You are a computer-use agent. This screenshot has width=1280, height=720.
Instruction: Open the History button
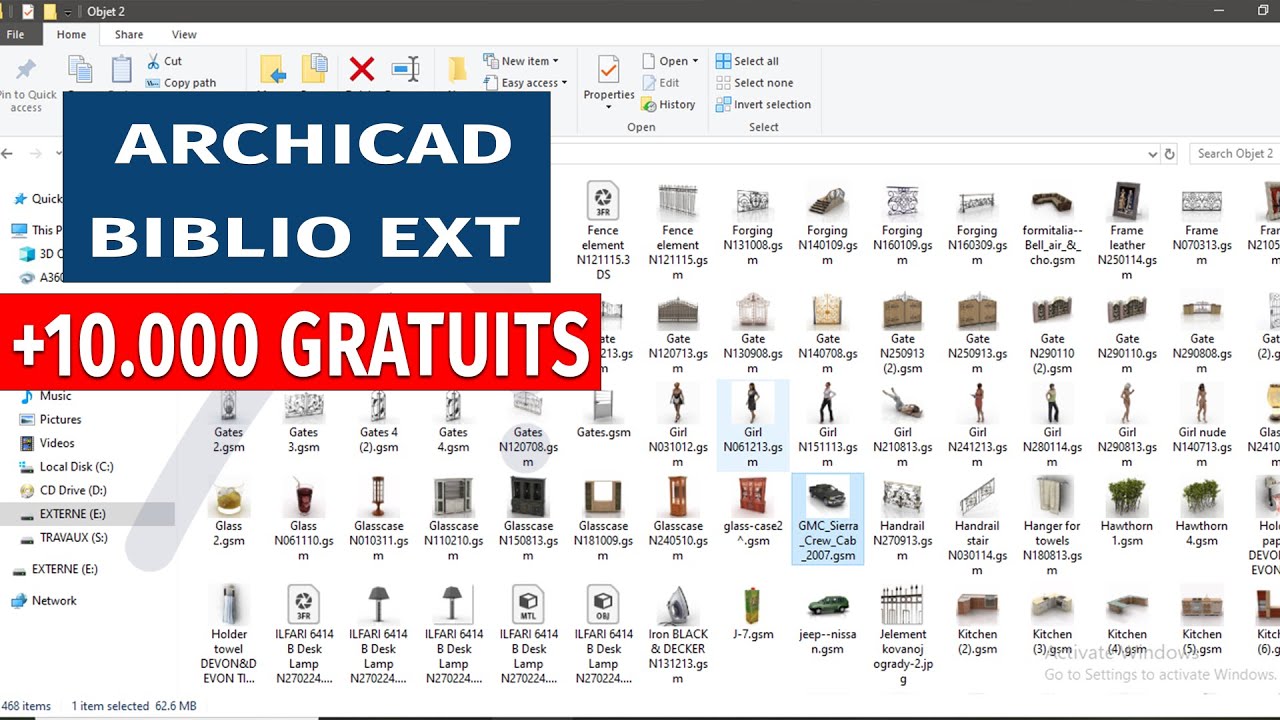[x=669, y=104]
